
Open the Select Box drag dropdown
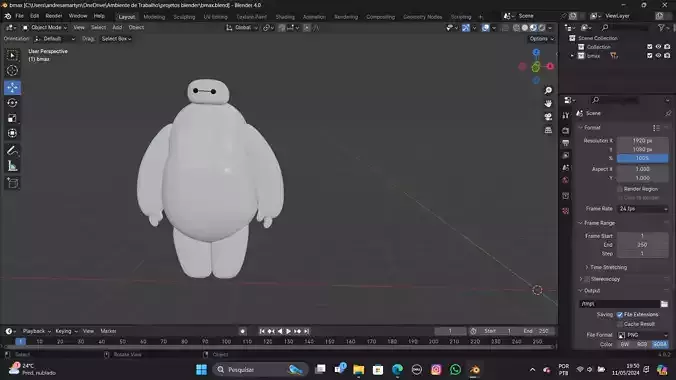pos(116,39)
